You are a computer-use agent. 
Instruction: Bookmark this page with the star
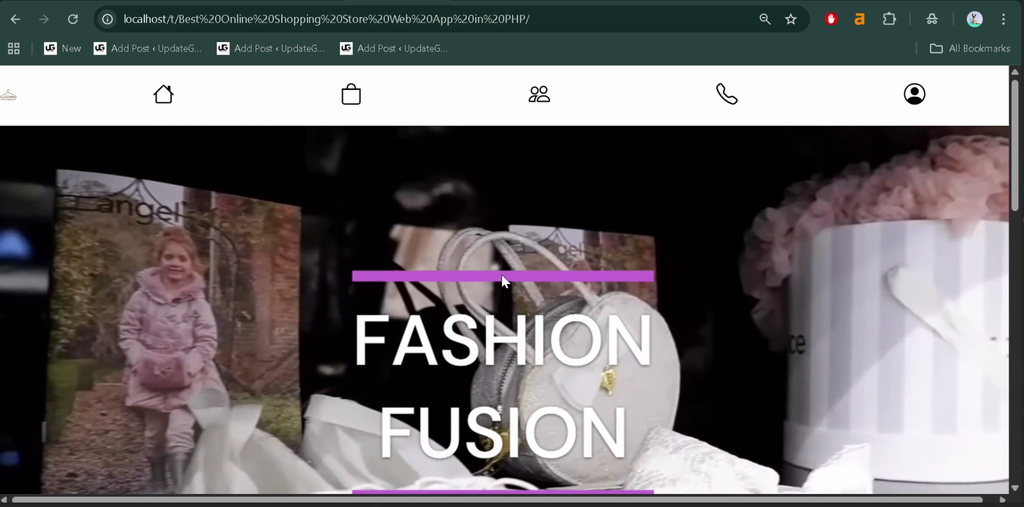coord(791,19)
